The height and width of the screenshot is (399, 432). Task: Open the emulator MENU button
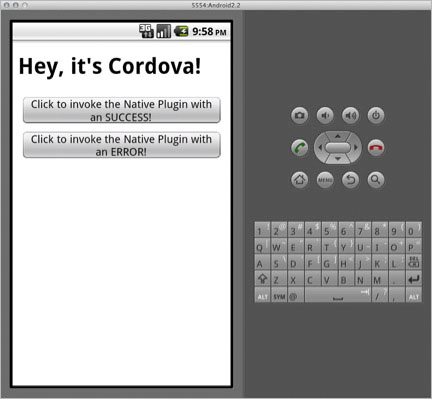click(x=325, y=180)
